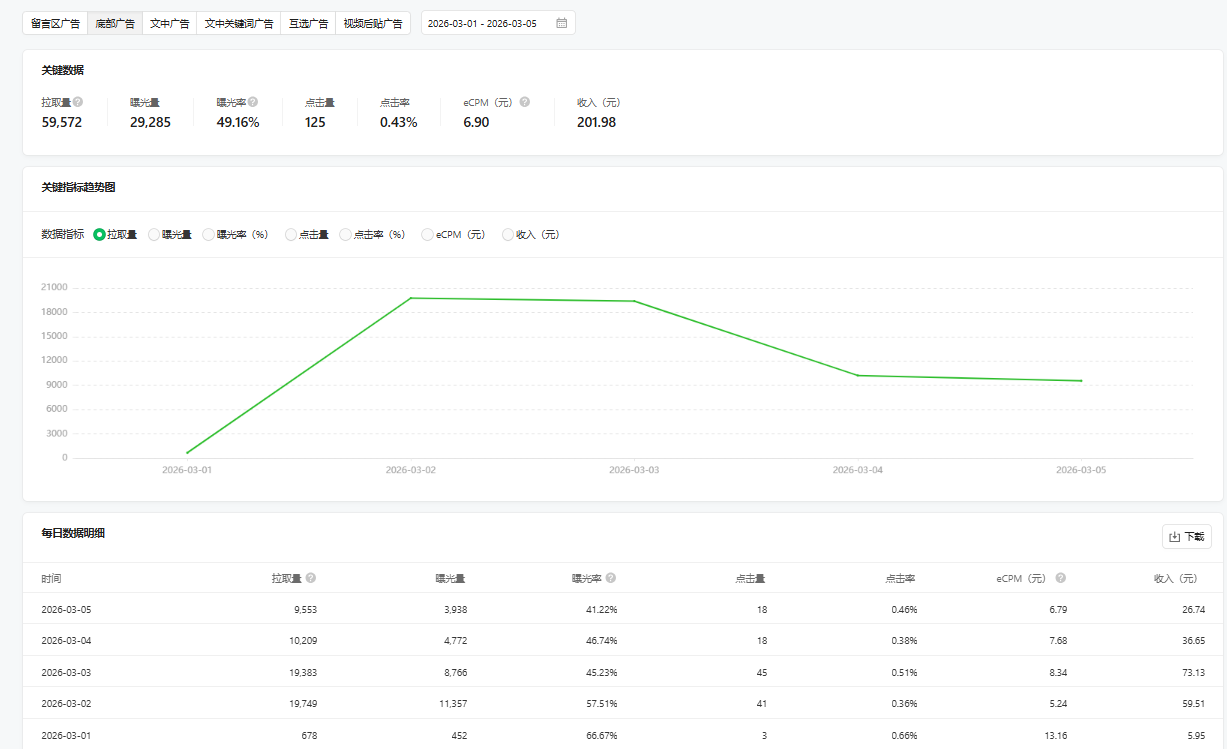Click help icon beside 曝光率 in 关键数据 summary
1227x749 pixels.
[x=253, y=102]
